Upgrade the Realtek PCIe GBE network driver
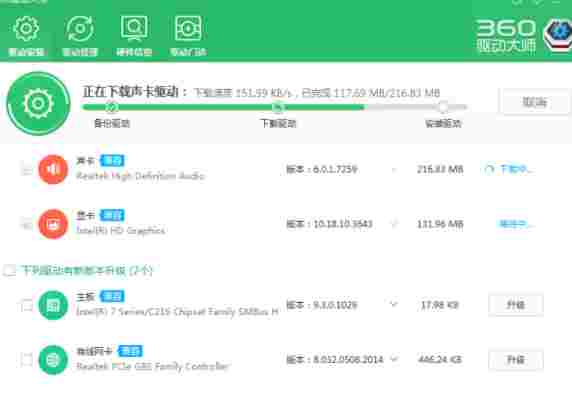The height and width of the screenshot is (394, 572). (x=515, y=360)
